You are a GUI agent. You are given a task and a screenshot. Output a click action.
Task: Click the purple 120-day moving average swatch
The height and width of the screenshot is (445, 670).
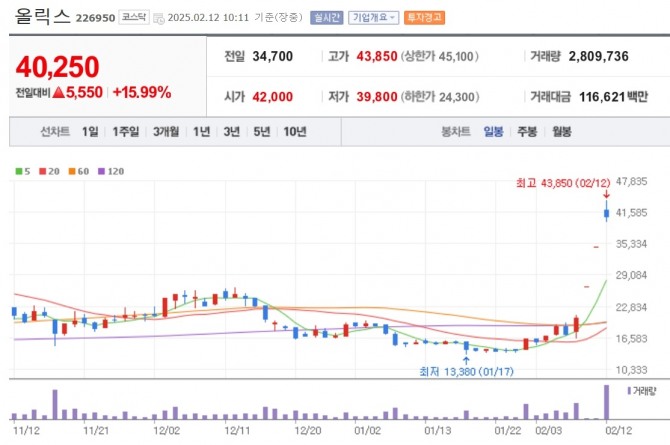[x=101, y=171]
